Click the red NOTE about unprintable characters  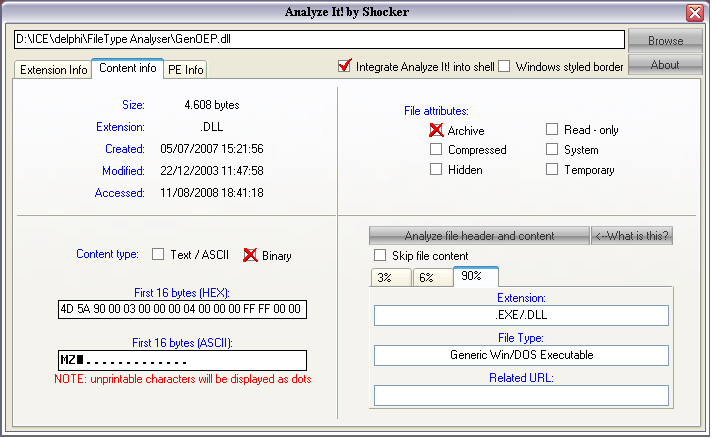point(183,379)
